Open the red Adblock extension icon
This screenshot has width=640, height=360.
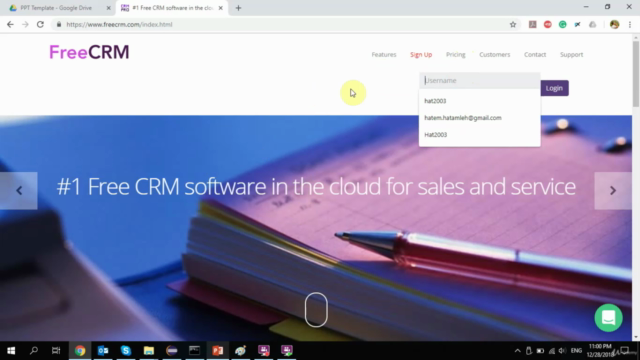[x=547, y=24]
